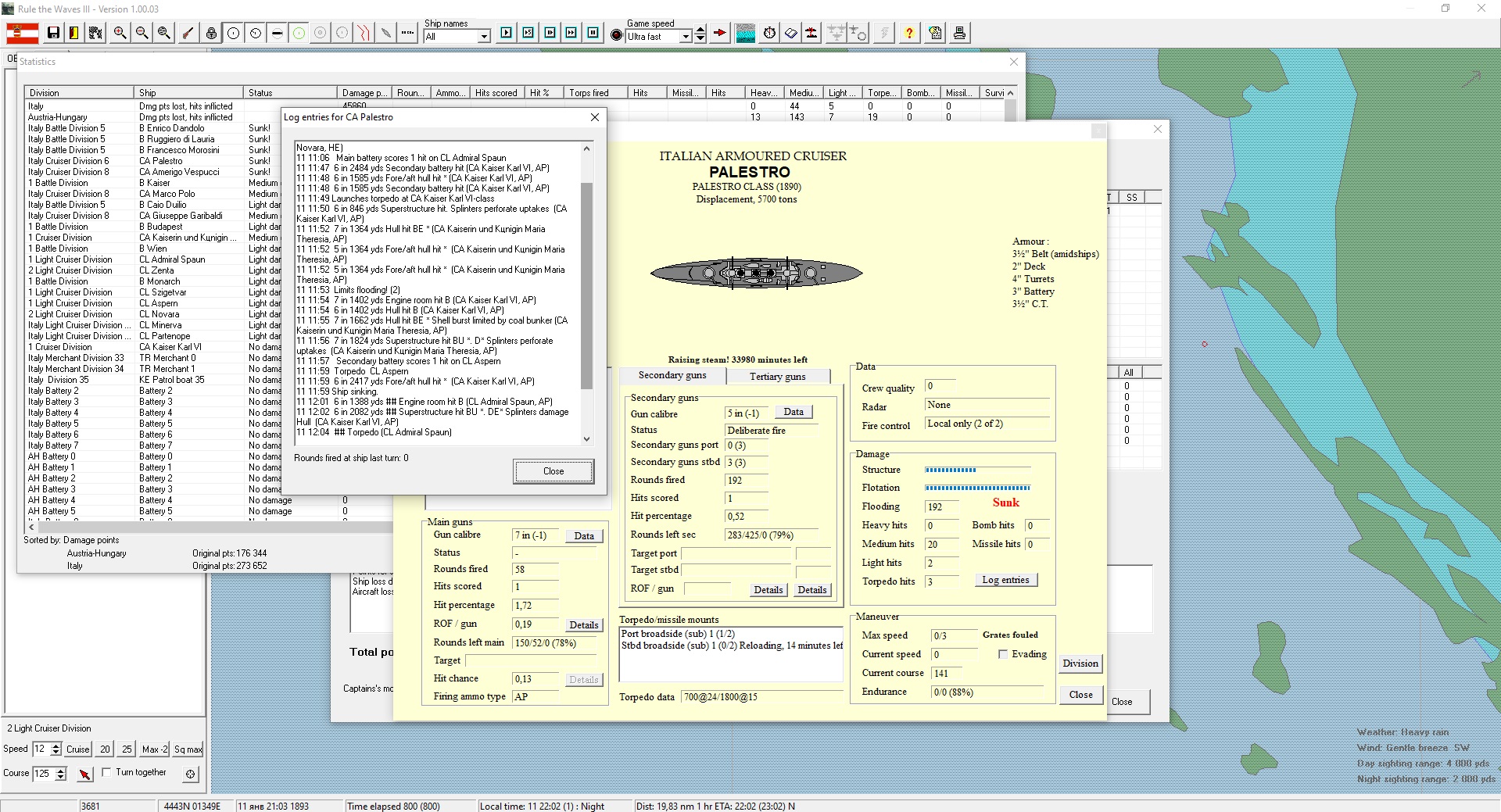Screen dimensions: 1501x812
Task: Click the crosshair target button beside Turn together
Action: 190,774
